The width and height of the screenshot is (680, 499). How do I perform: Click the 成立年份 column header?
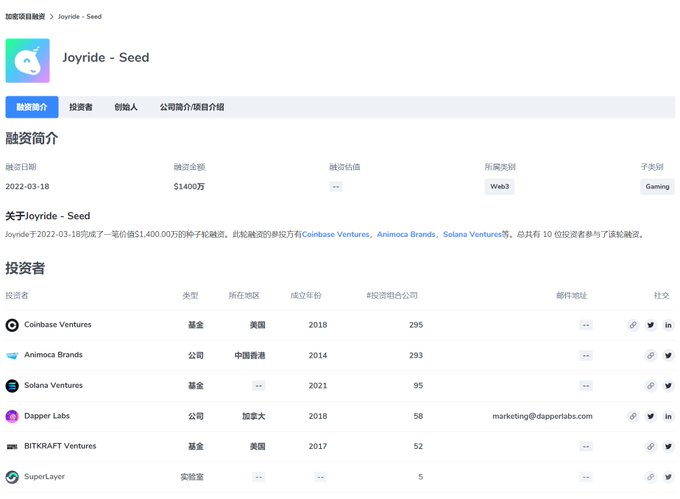click(x=306, y=295)
